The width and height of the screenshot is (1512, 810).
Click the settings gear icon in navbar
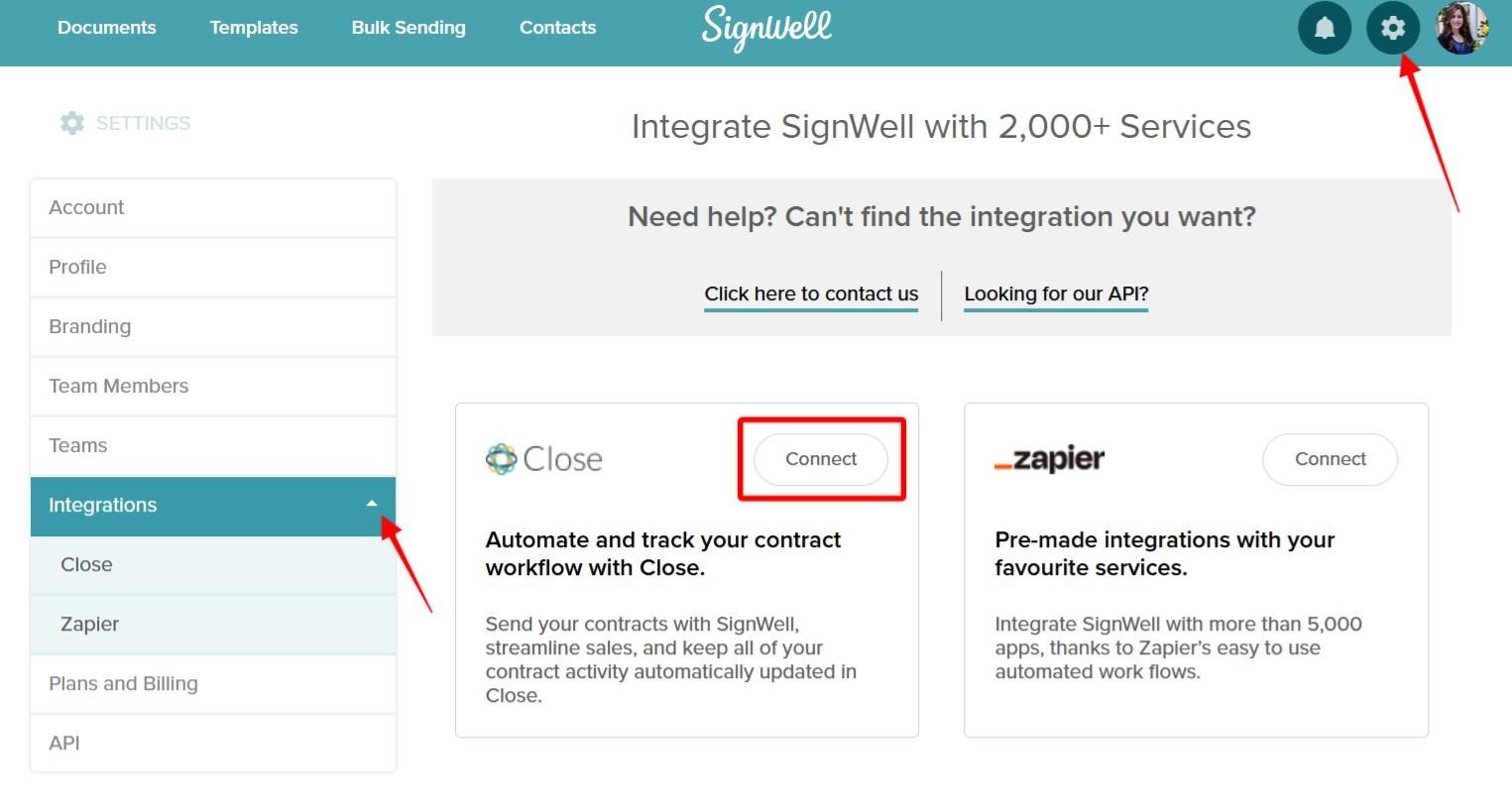pyautogui.click(x=1393, y=28)
